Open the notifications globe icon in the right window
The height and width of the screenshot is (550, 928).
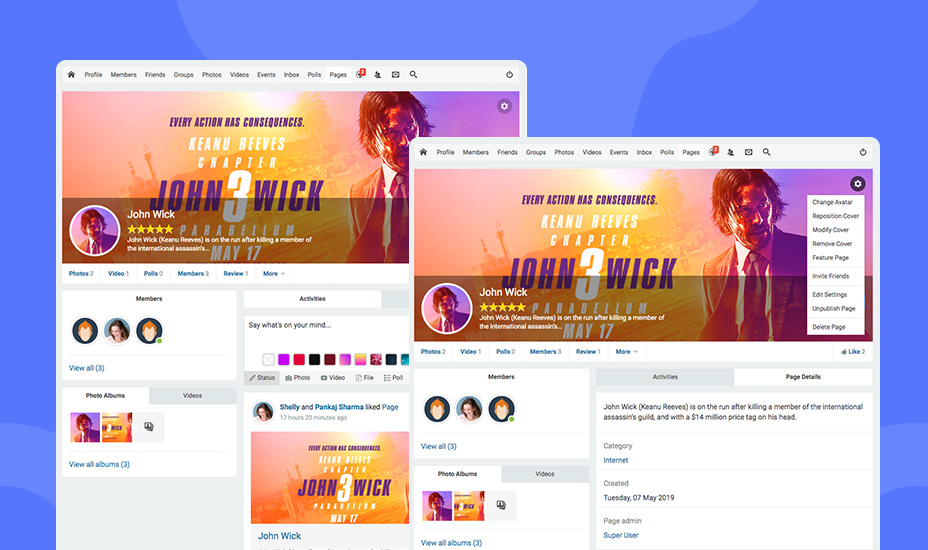713,152
